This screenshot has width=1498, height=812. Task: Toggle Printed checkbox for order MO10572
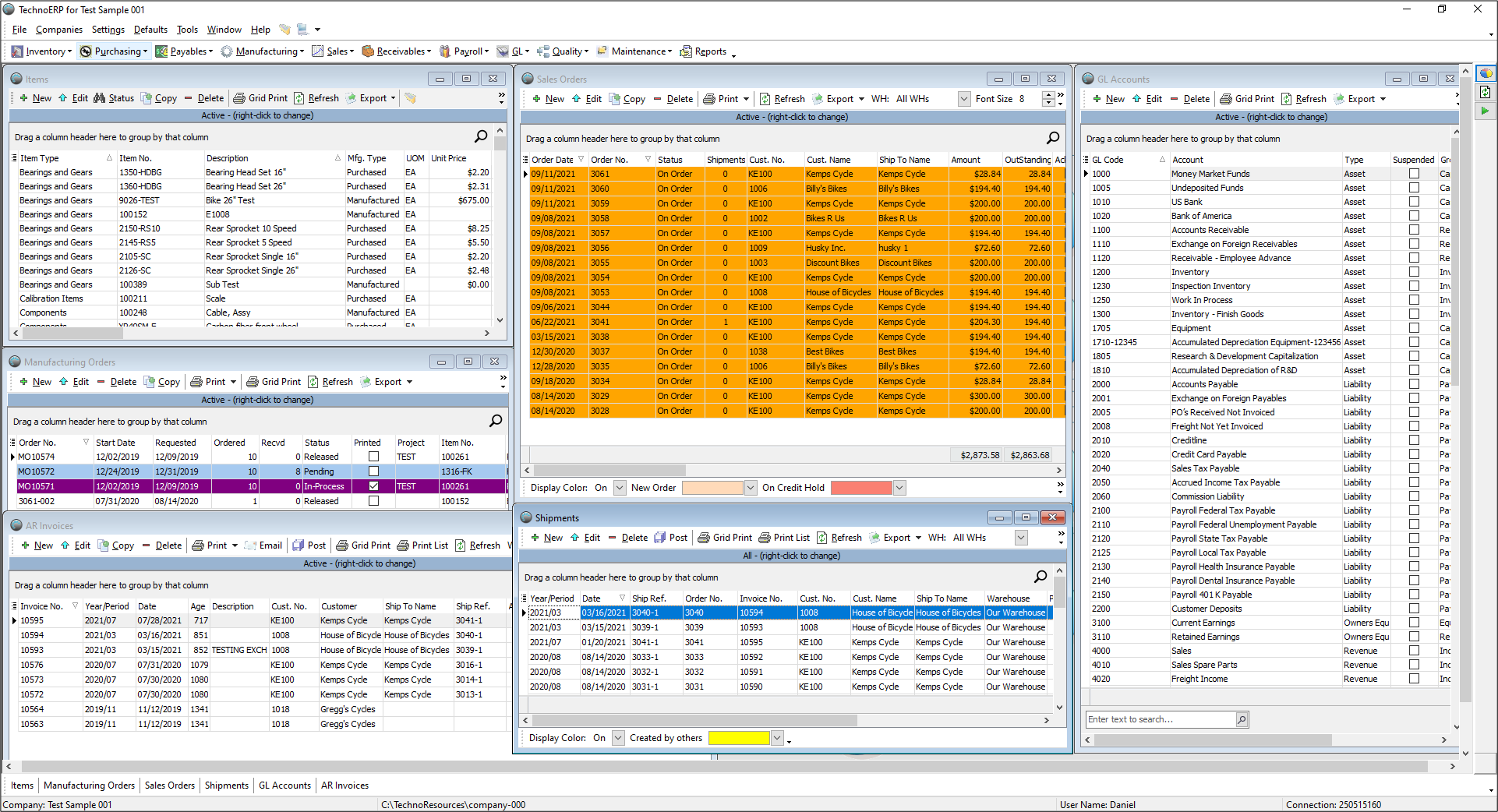373,471
